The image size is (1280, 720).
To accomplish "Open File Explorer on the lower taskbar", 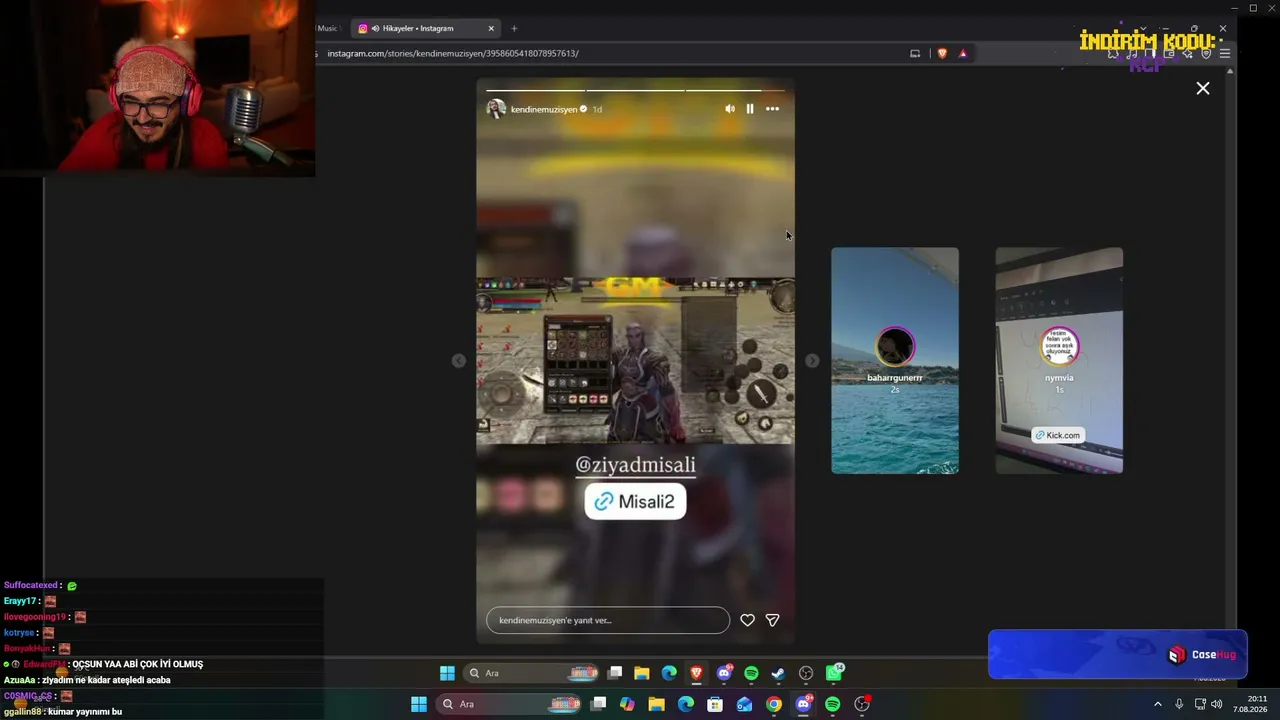I will (x=656, y=704).
